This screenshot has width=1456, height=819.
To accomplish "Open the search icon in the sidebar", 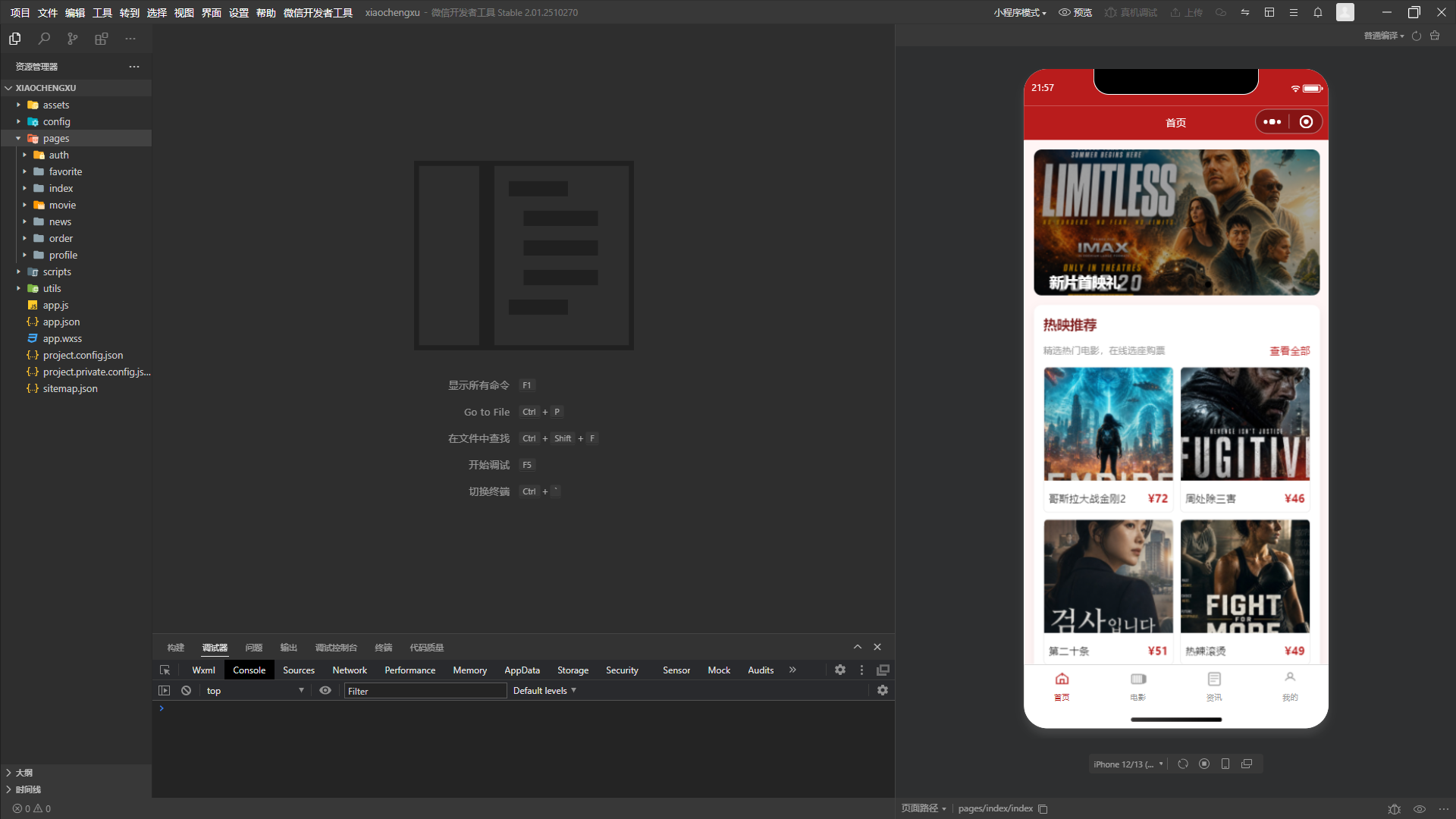I will (x=44, y=39).
